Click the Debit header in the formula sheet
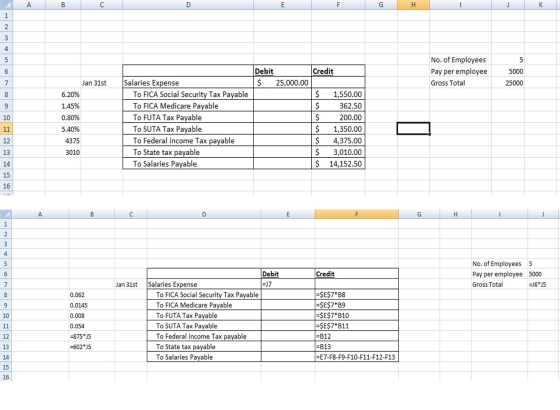This screenshot has width=560, height=410. point(270,274)
